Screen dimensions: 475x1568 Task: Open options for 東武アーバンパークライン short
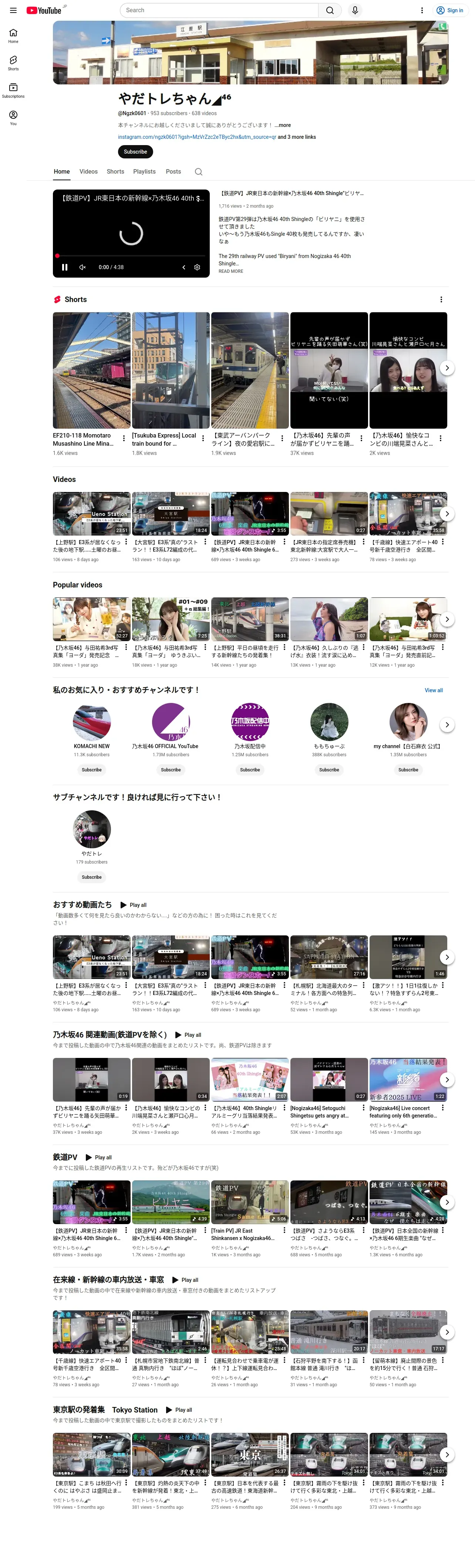point(282,438)
